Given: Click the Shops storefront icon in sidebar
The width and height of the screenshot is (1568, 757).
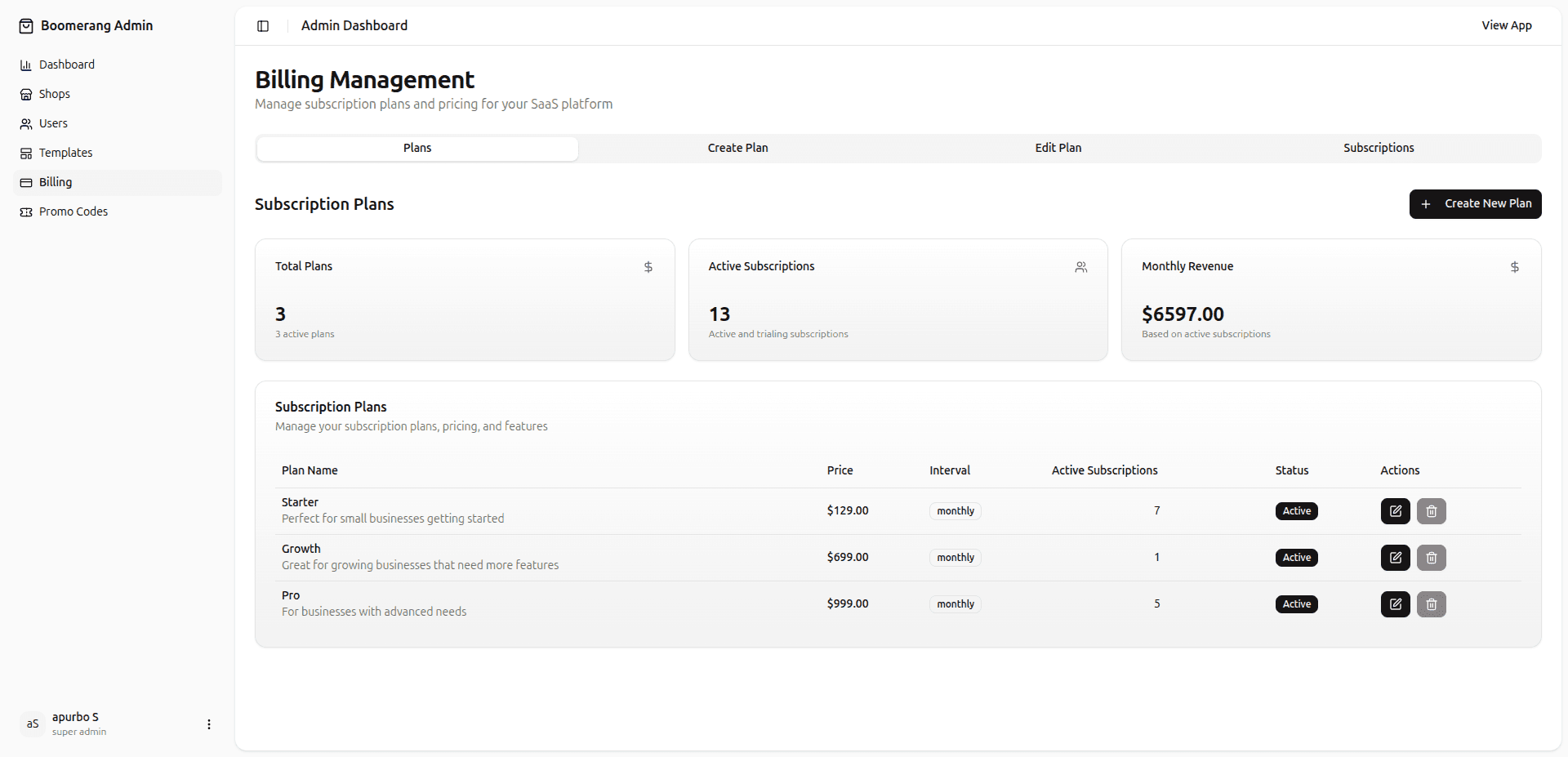Looking at the screenshot, I should [26, 95].
